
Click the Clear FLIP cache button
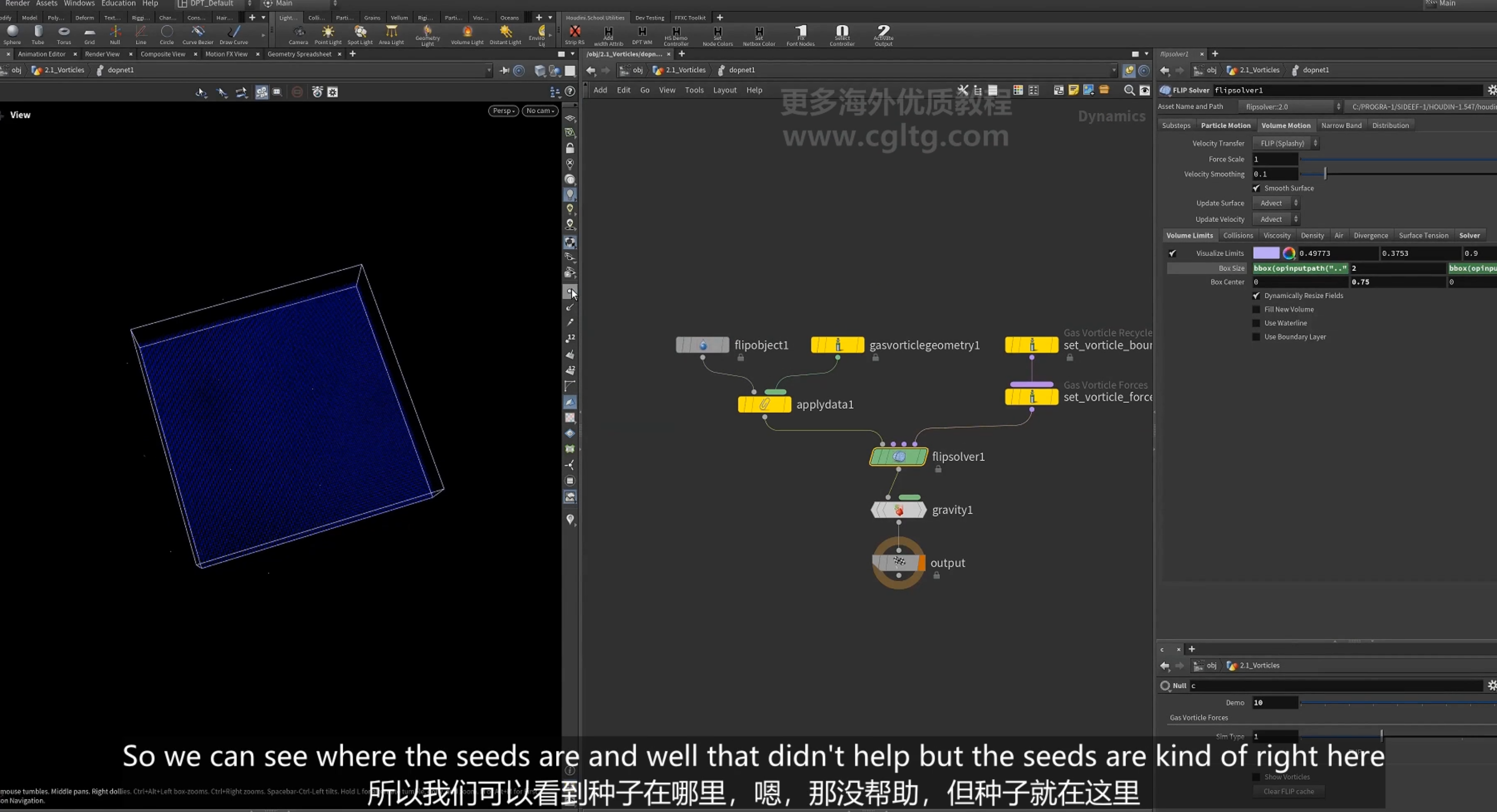click(x=1288, y=792)
